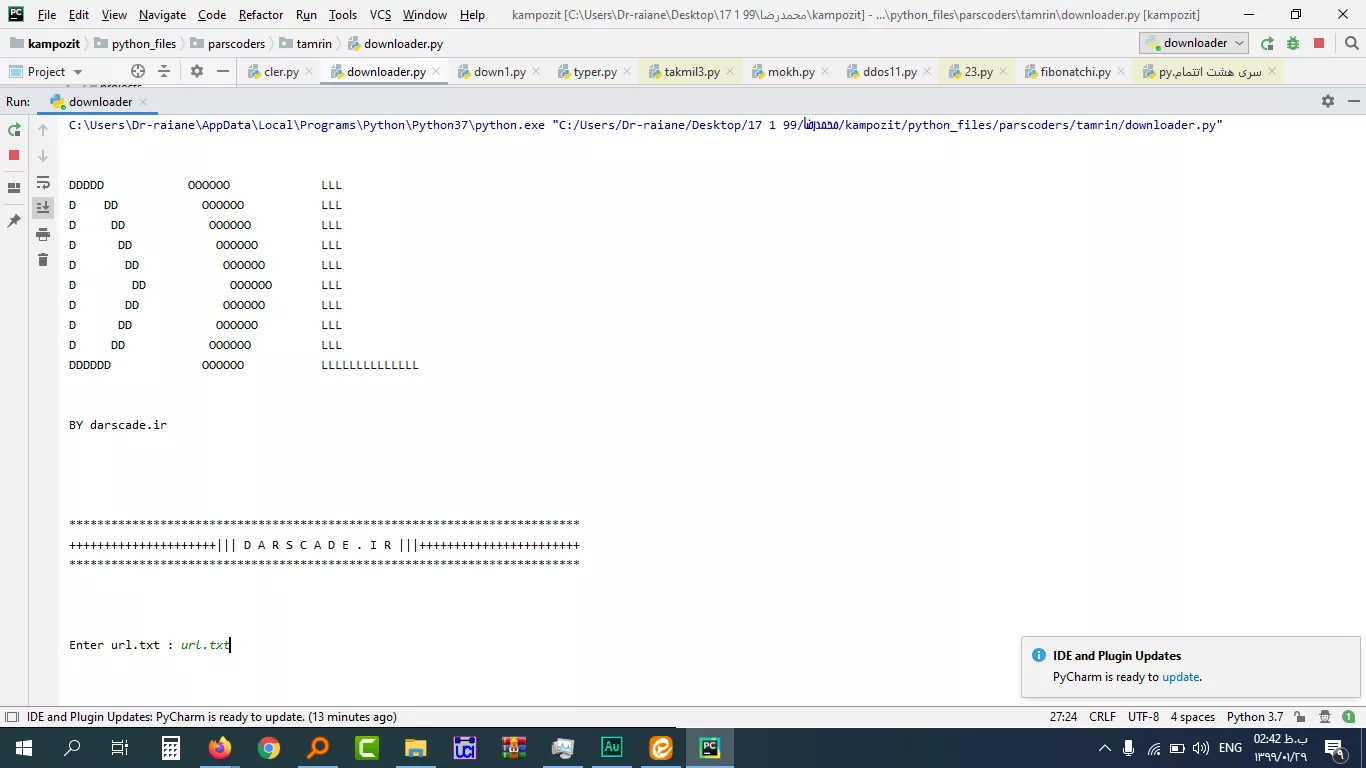Clear console output with trash icon

43,260
